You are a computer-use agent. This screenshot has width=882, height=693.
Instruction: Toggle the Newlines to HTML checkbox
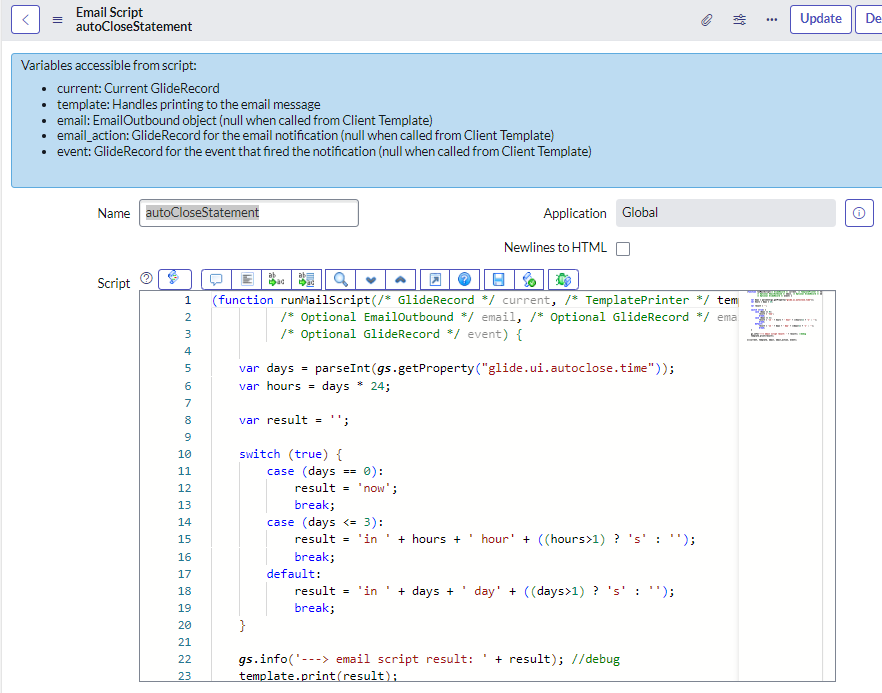(623, 249)
